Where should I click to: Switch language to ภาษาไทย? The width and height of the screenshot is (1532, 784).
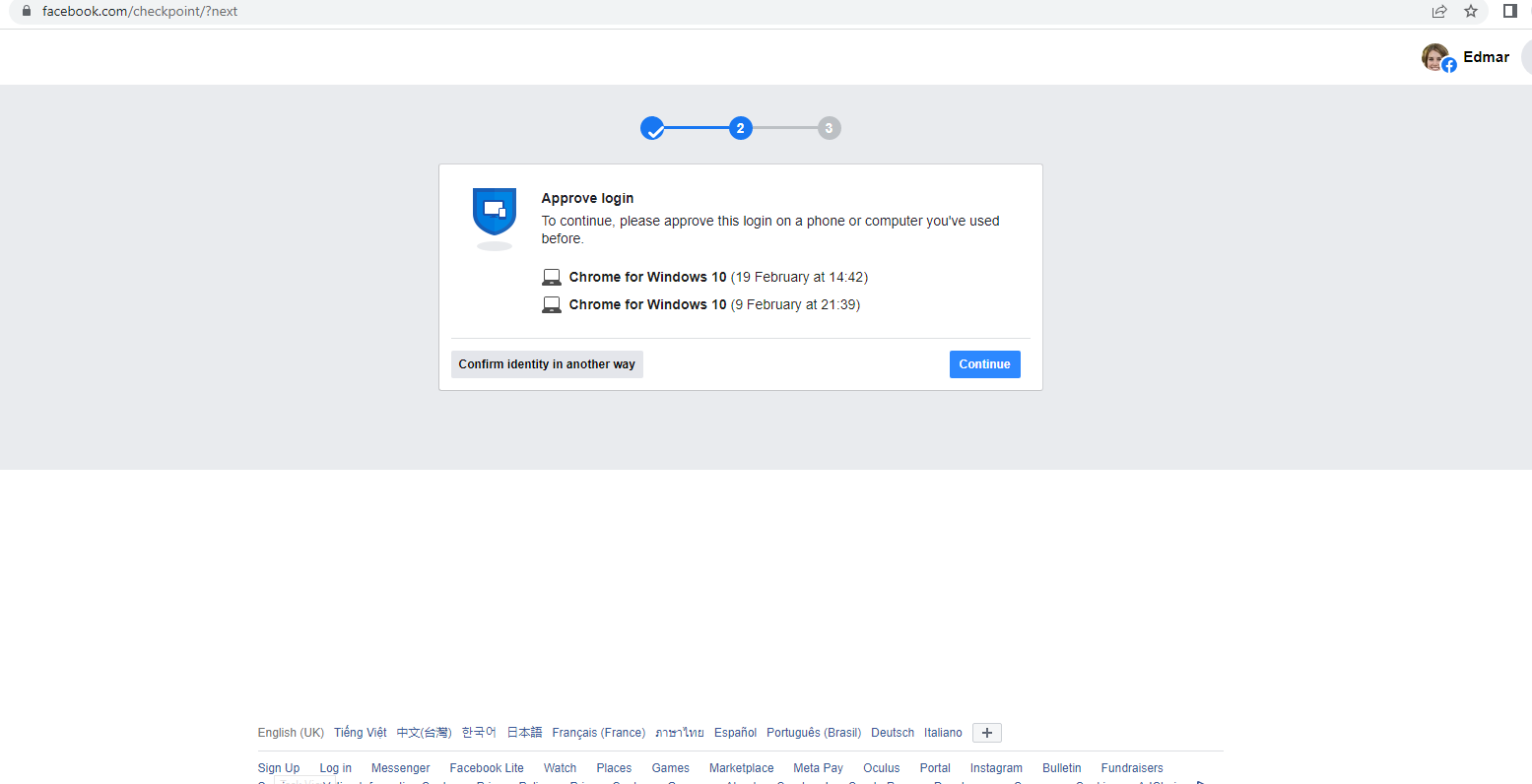680,733
